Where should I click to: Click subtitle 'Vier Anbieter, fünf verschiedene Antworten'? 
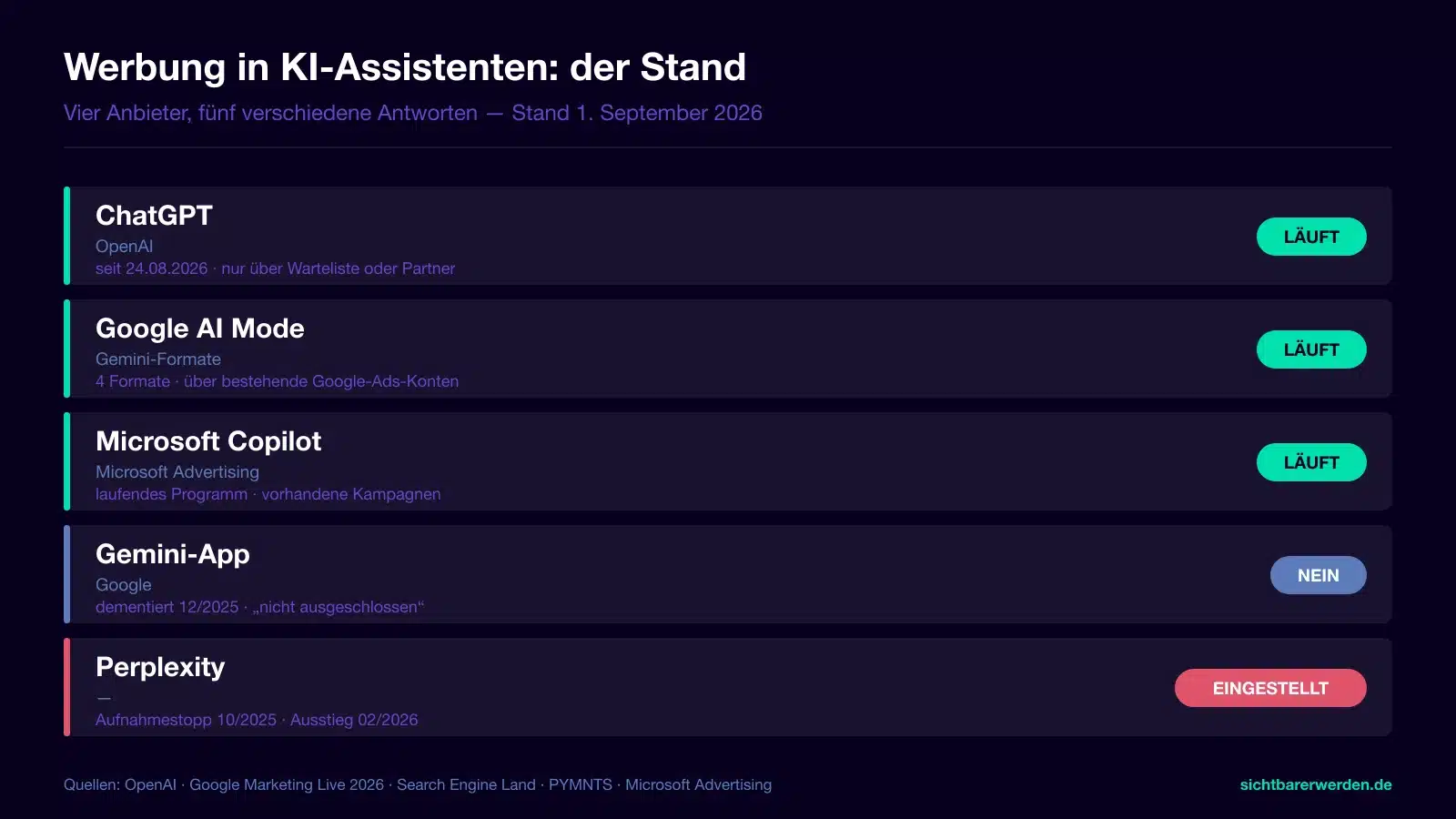(270, 113)
